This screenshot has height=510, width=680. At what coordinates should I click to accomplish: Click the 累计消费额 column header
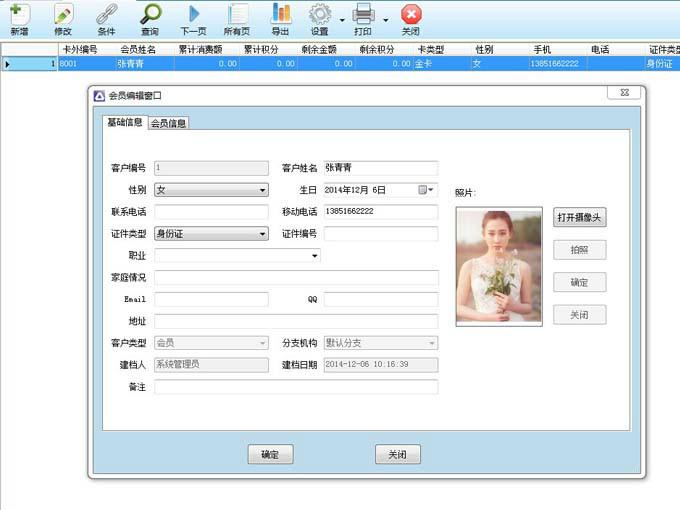[200, 49]
